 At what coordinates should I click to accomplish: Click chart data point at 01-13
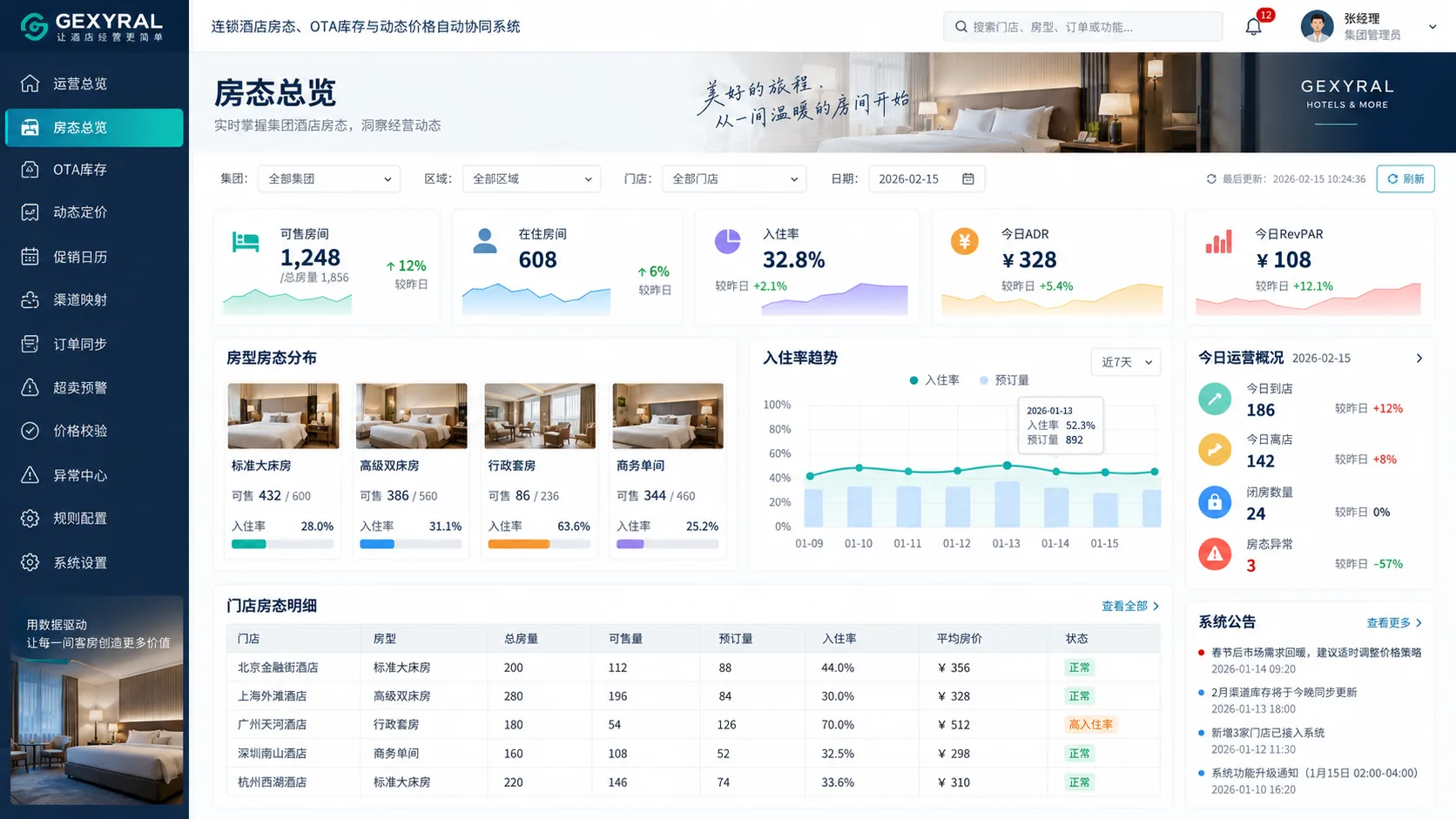1007,466
